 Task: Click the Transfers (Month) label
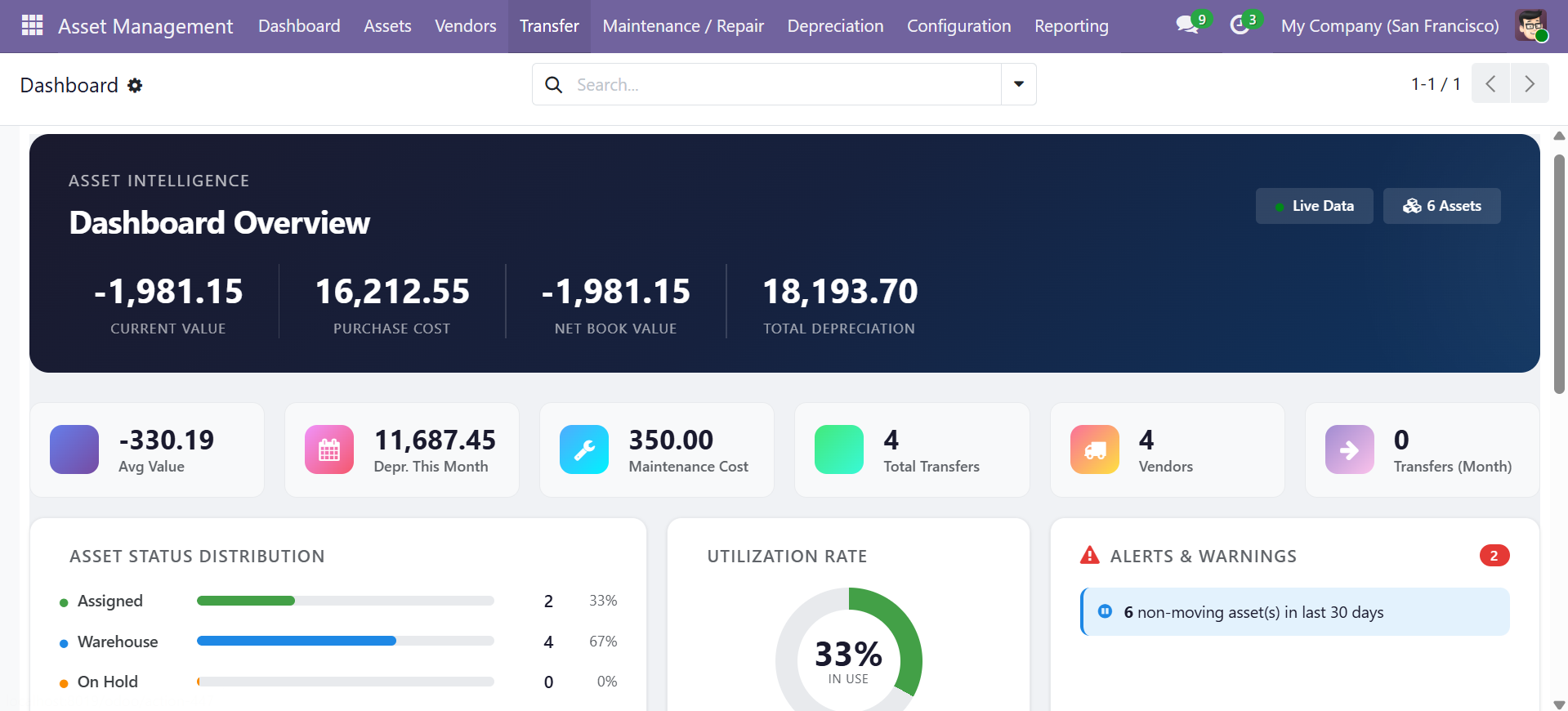tap(1453, 467)
